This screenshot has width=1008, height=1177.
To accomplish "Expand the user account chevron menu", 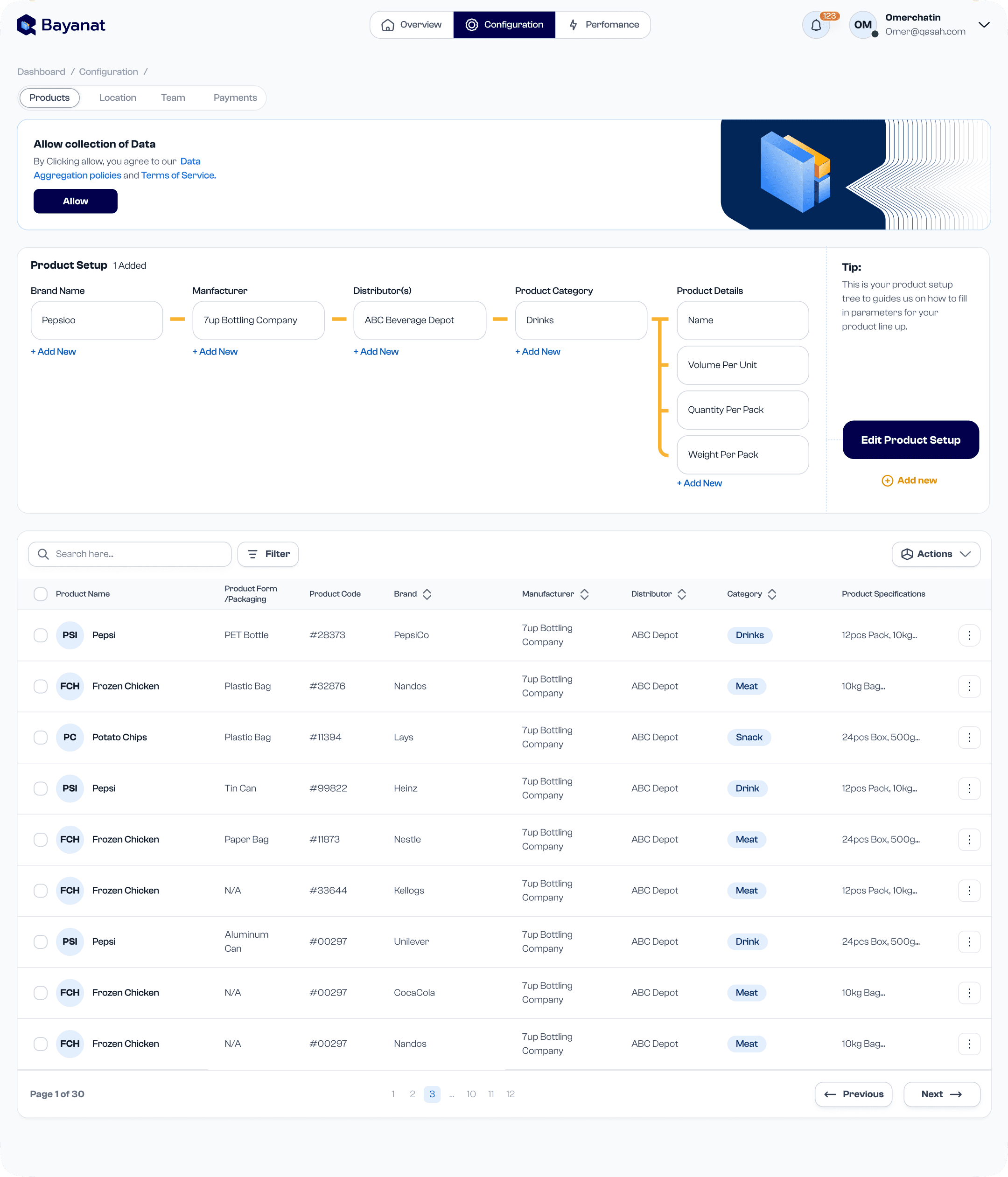I will (984, 25).
